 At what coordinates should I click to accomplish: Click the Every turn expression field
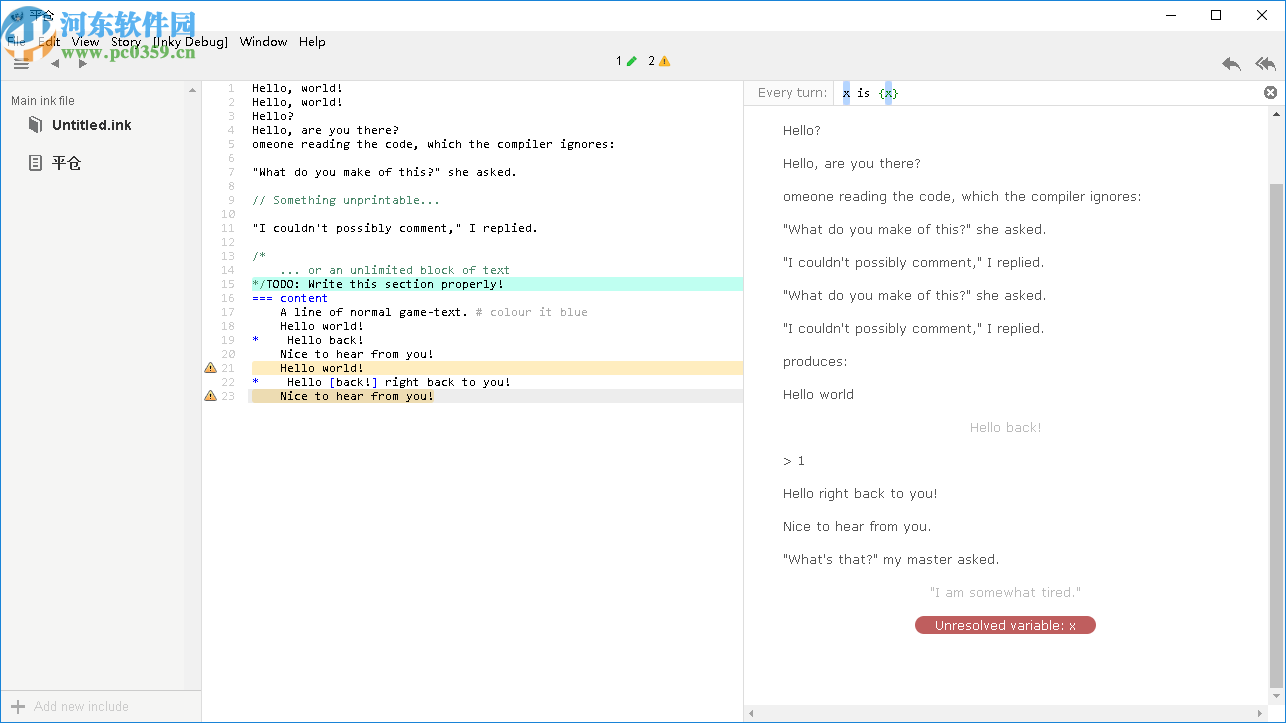point(1050,93)
